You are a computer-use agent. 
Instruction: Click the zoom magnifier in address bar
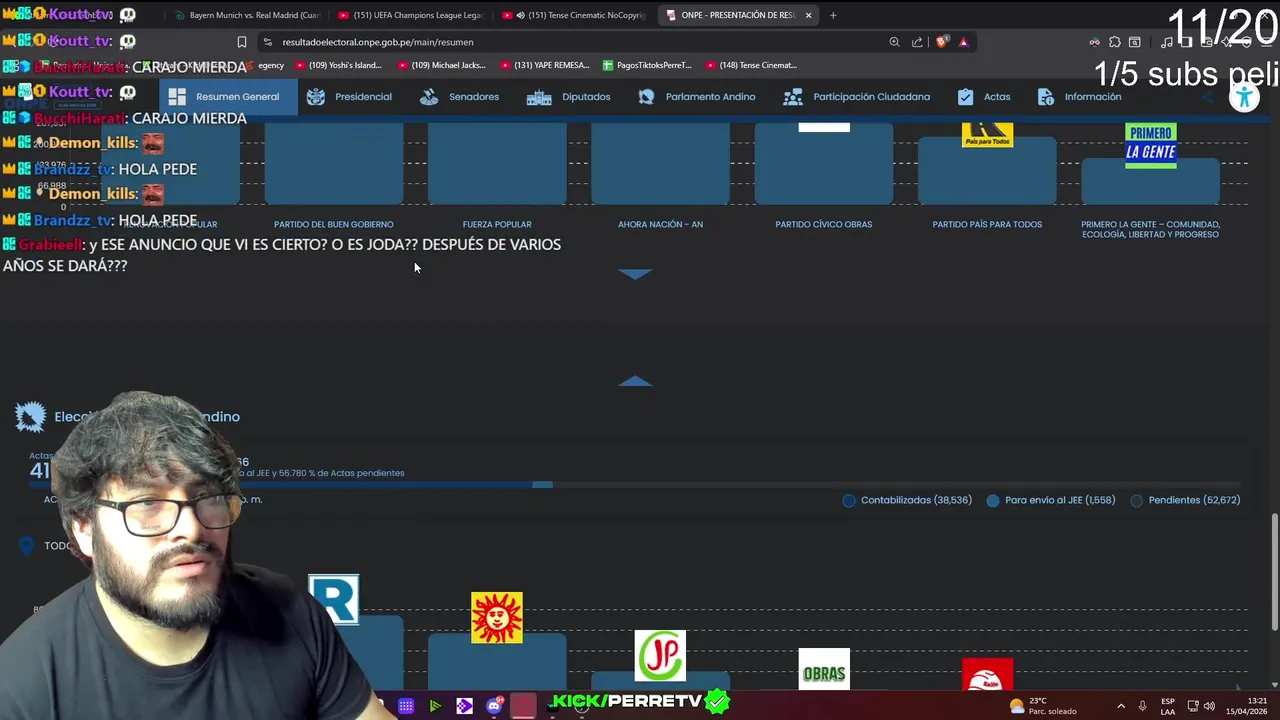pyautogui.click(x=894, y=42)
